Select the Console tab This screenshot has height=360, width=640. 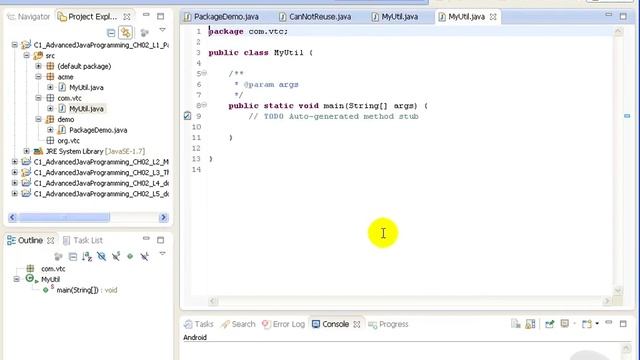[x=331, y=324]
